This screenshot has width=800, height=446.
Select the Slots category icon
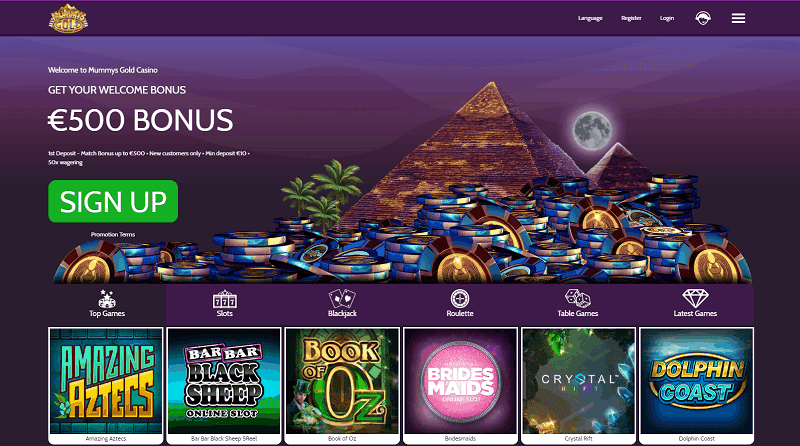tap(224, 299)
